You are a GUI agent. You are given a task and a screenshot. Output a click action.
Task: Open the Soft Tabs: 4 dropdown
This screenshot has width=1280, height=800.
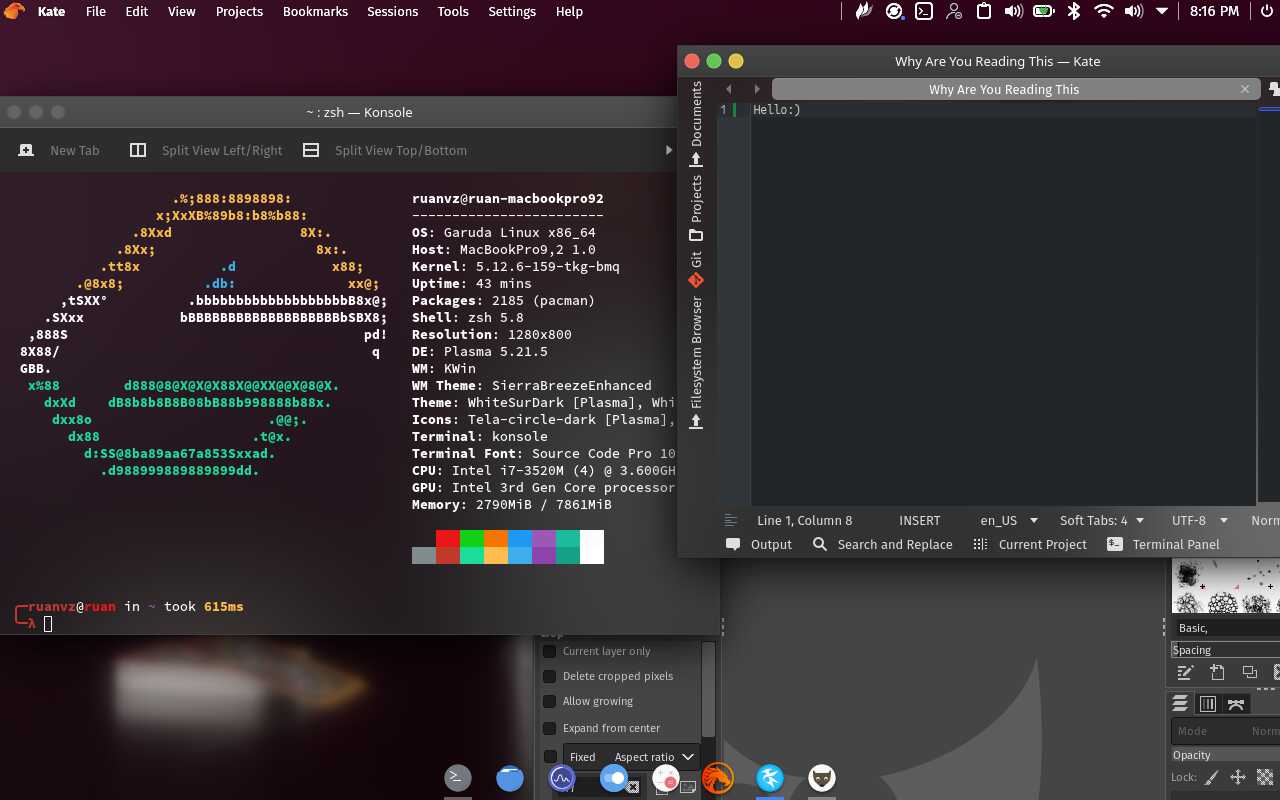[x=1101, y=520]
